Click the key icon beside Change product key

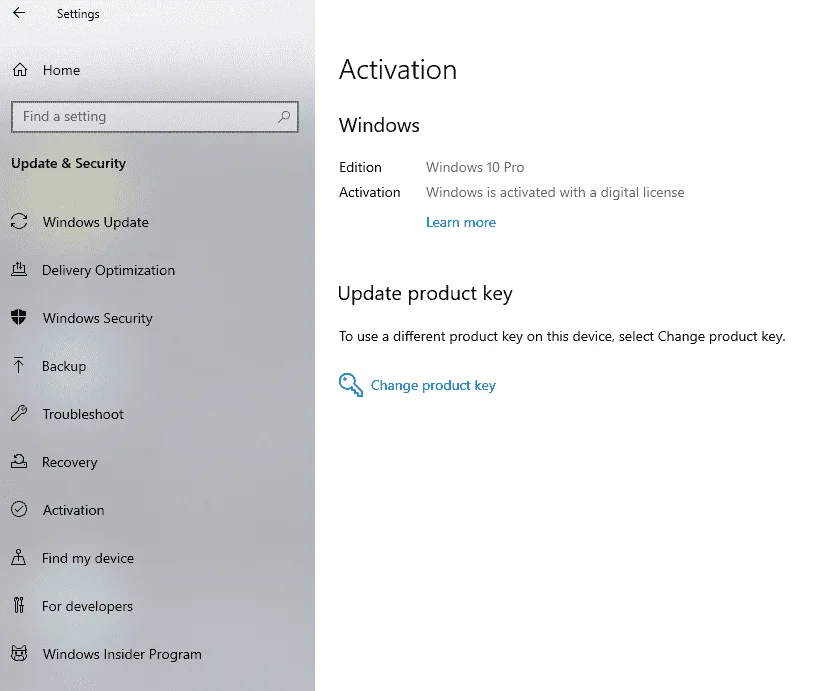[351, 385]
